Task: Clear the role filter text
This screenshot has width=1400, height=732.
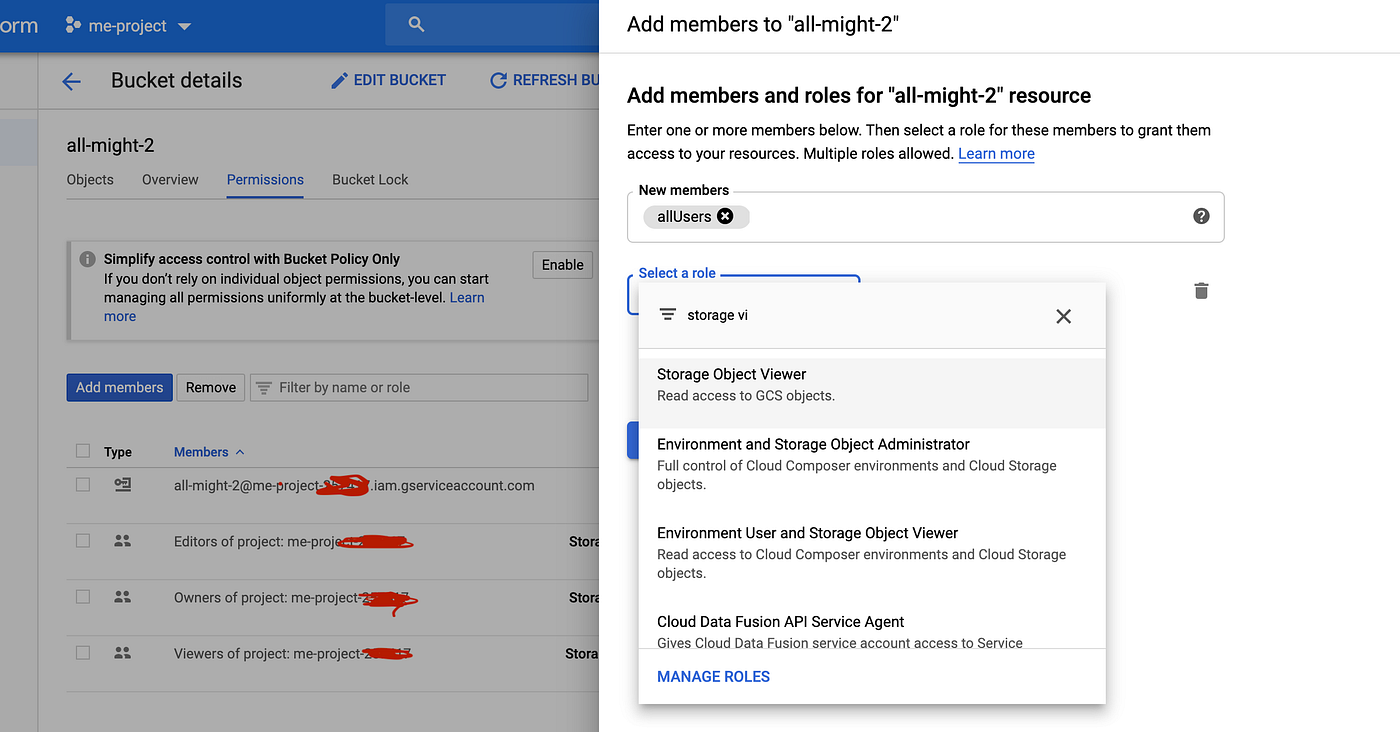Action: click(1063, 316)
